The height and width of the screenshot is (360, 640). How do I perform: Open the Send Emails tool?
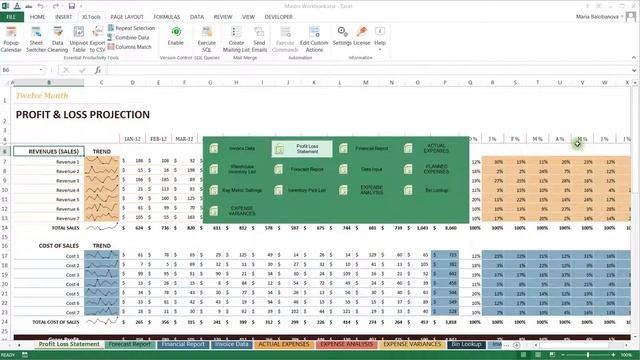pos(259,39)
